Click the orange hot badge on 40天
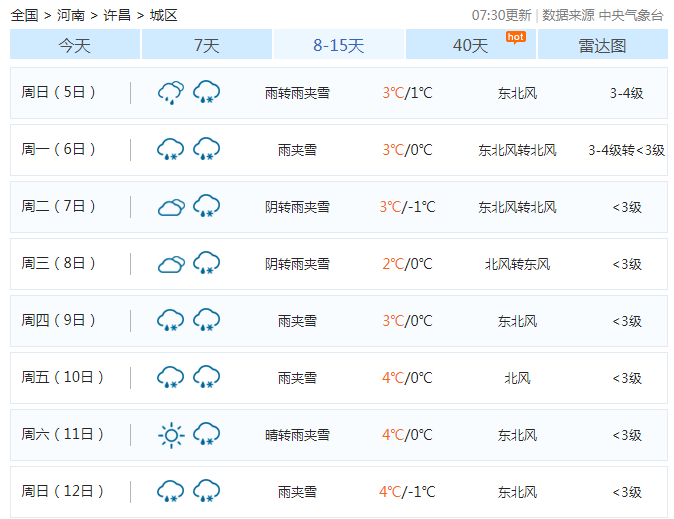The height and width of the screenshot is (519, 674). pyautogui.click(x=515, y=37)
